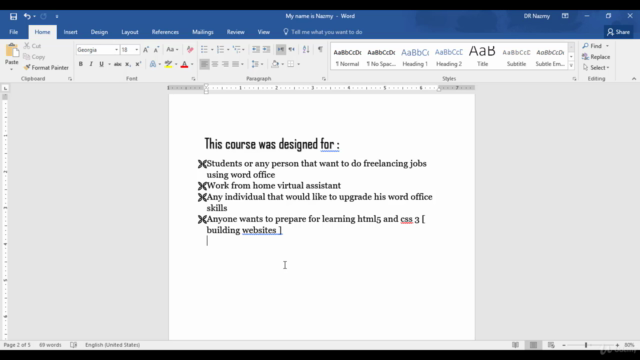640x360 pixels.
Task: Switch to the Review tab
Action: click(236, 32)
